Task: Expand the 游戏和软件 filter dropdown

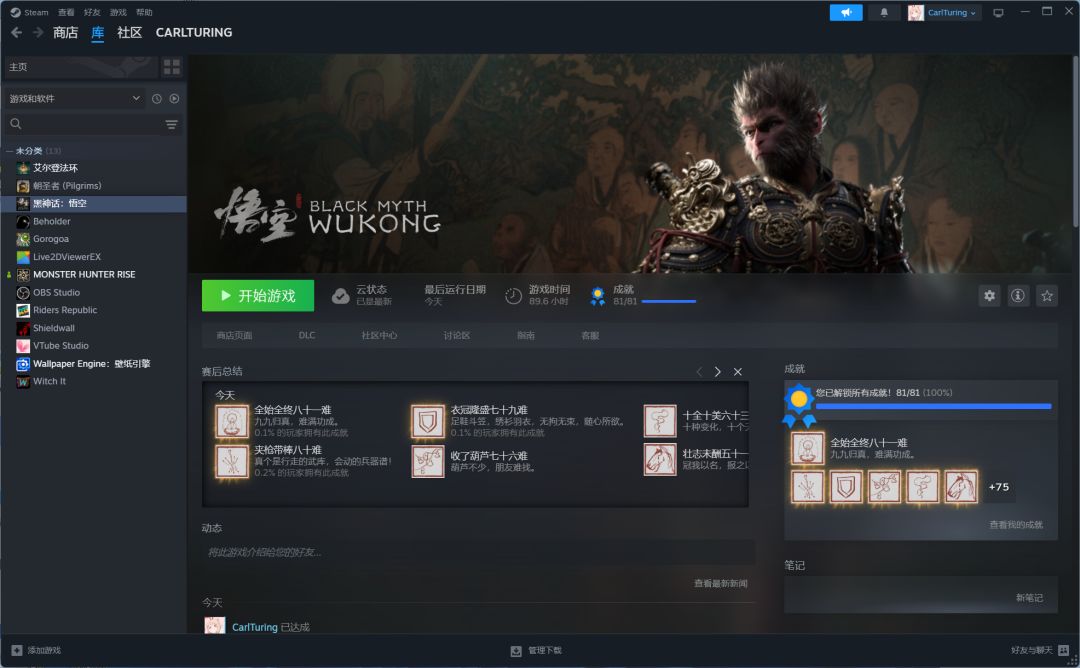Action: (74, 98)
